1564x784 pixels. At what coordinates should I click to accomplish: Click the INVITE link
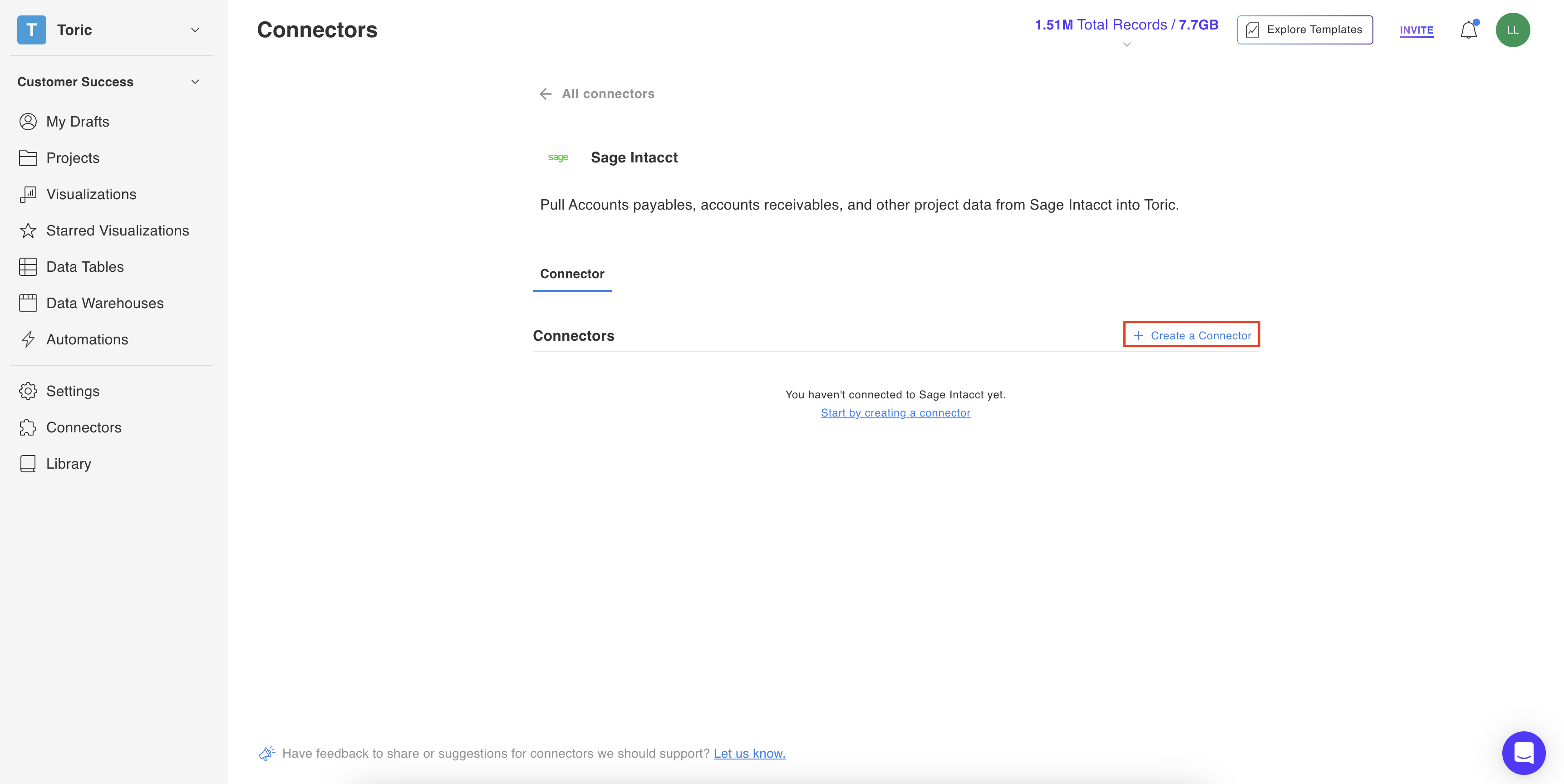pos(1416,30)
